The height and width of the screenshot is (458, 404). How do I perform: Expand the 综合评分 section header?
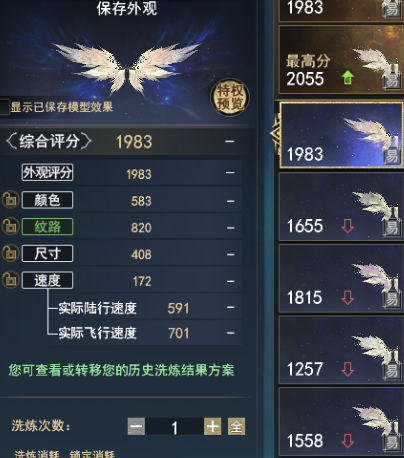pyautogui.click(x=49, y=141)
